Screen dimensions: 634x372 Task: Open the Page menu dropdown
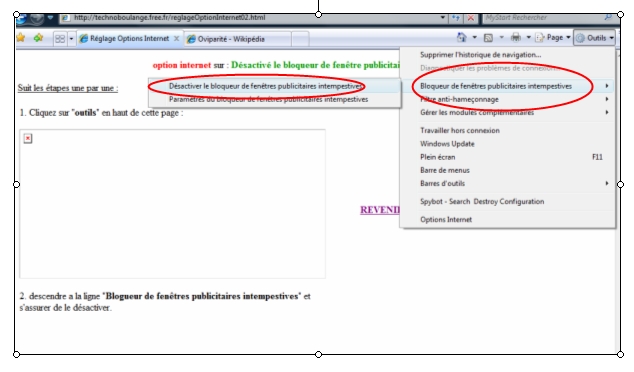[x=553, y=38]
